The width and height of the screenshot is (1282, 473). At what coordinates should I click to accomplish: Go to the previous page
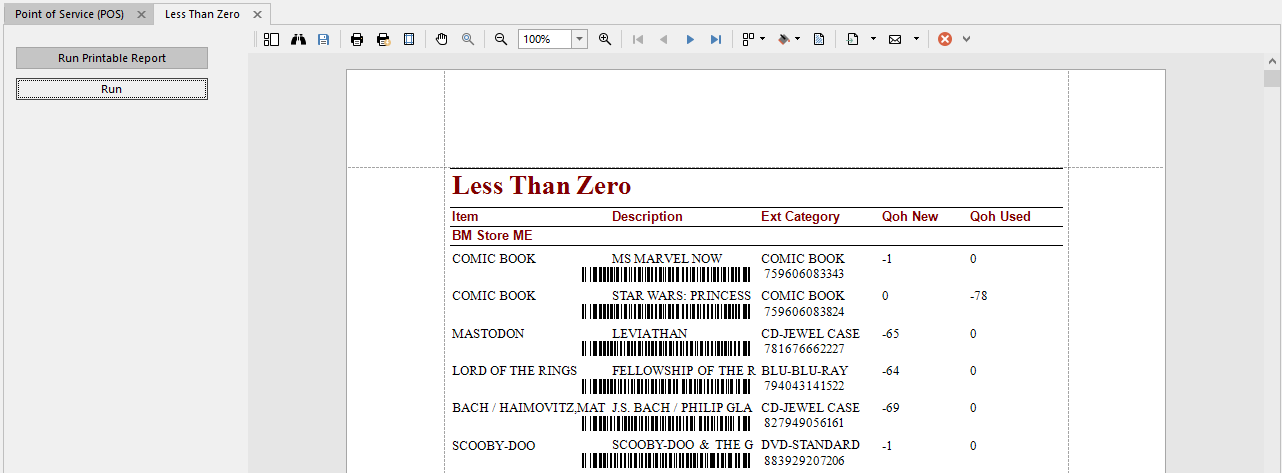(664, 39)
